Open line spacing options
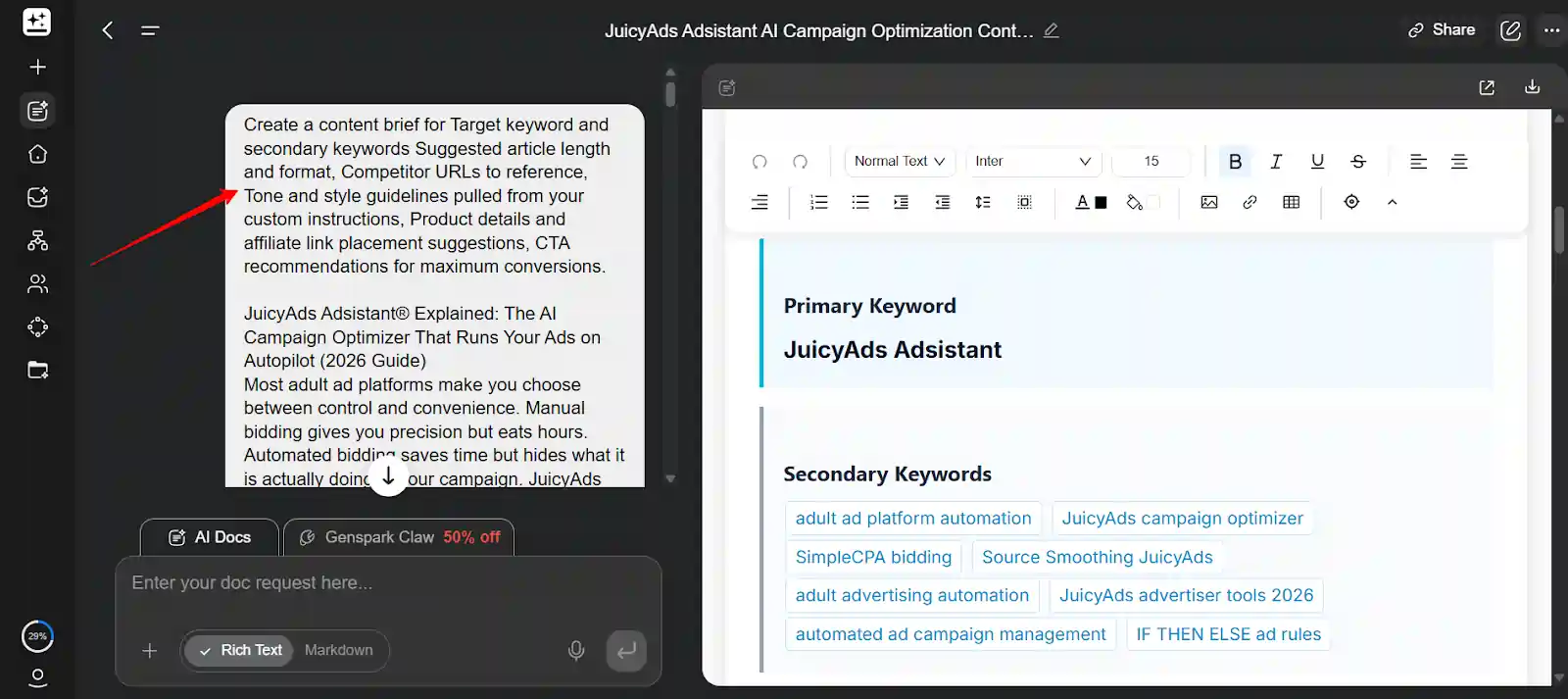This screenshot has height=699, width=1568. coord(983,202)
